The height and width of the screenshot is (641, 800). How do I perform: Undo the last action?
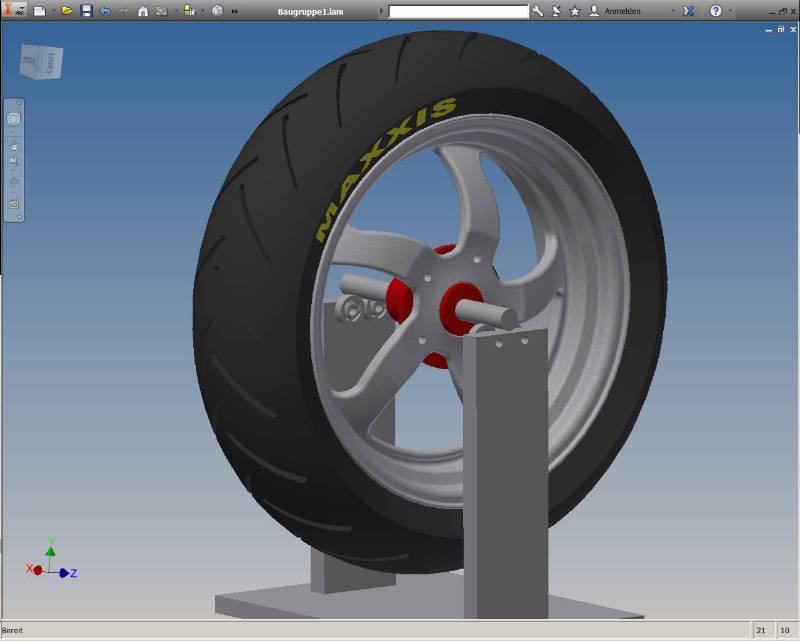105,11
